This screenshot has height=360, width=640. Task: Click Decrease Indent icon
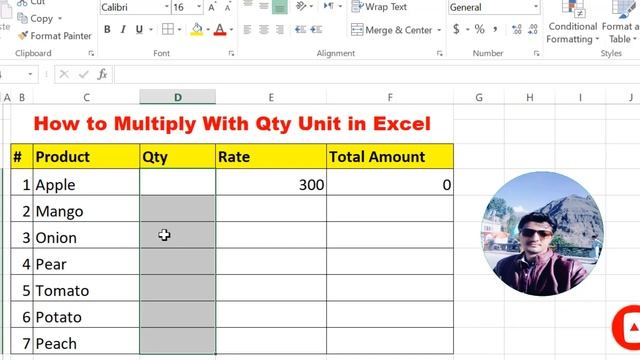[x=300, y=29]
